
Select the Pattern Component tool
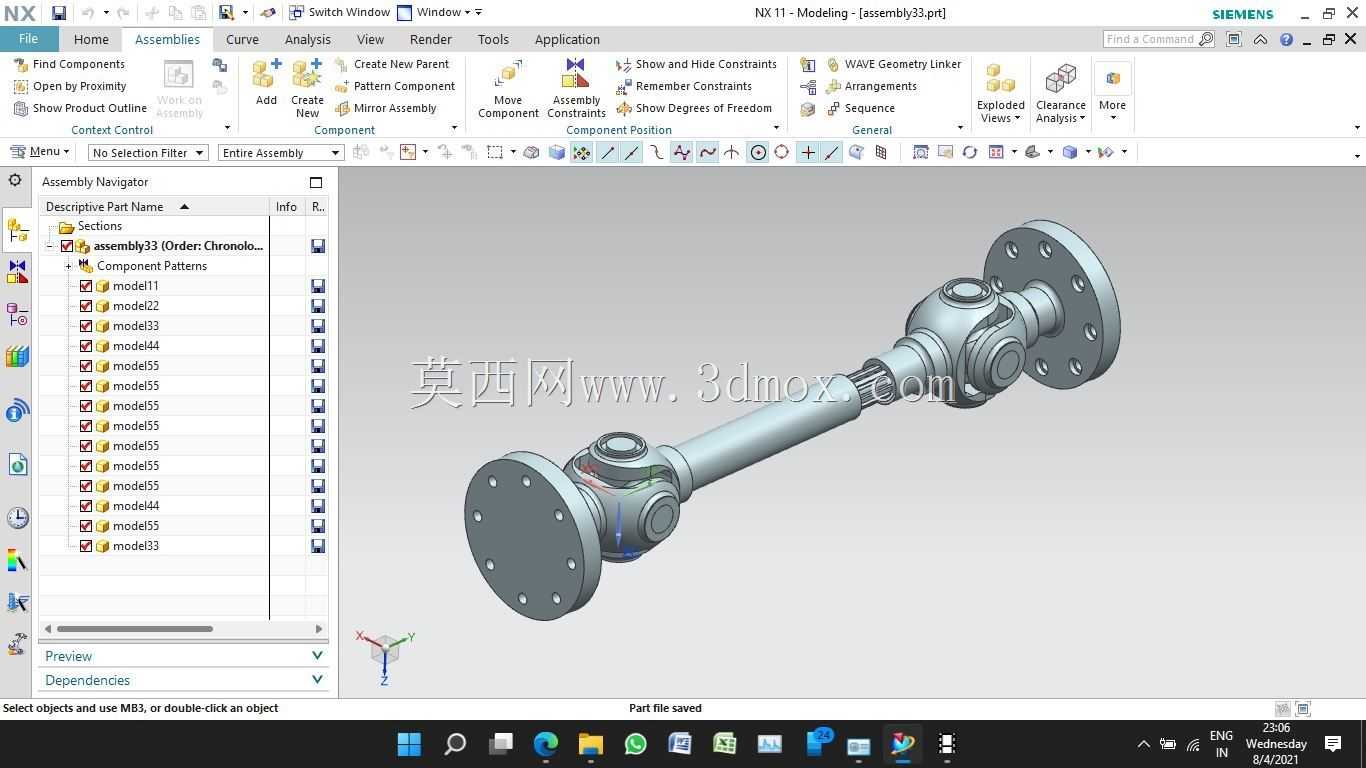pyautogui.click(x=394, y=86)
